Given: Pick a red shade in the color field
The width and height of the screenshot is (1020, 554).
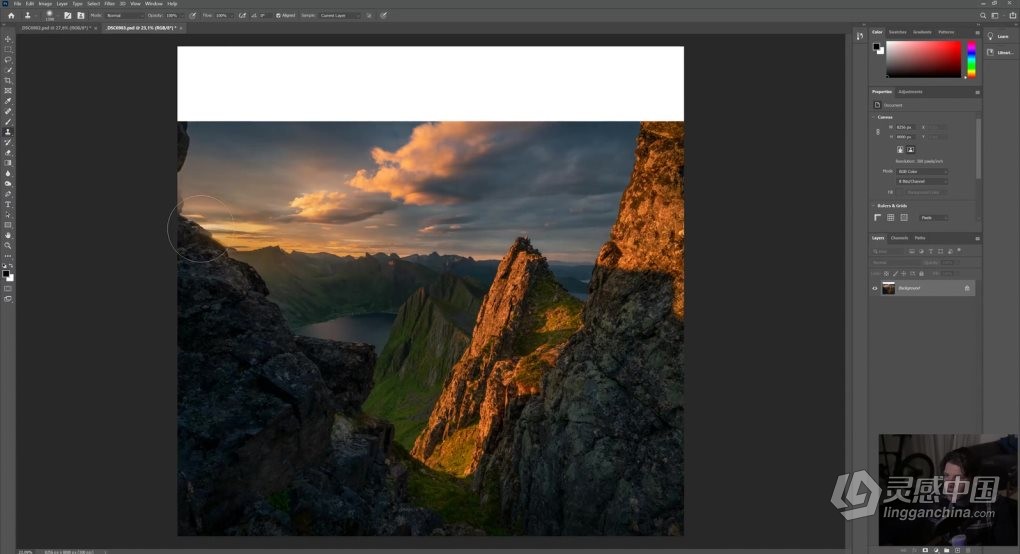Looking at the screenshot, I should coord(923,59).
